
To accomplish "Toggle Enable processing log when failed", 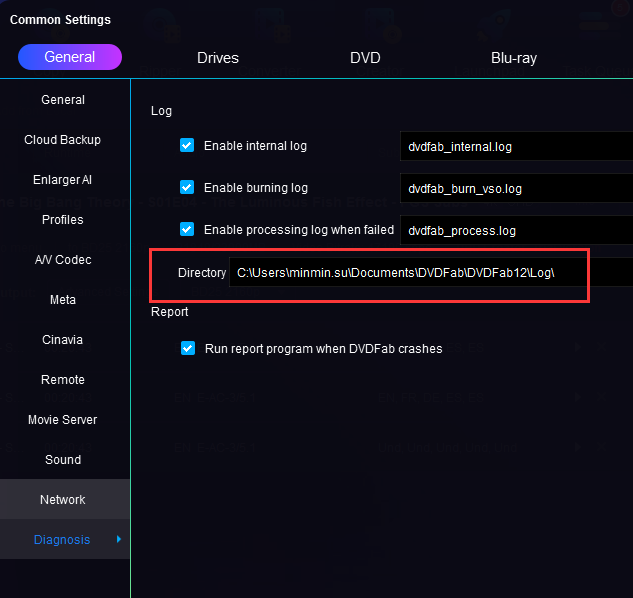I will pos(187,229).
